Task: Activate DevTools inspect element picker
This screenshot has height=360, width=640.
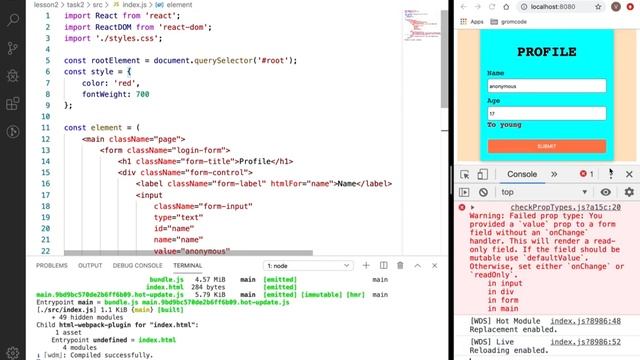Action: coord(464,174)
